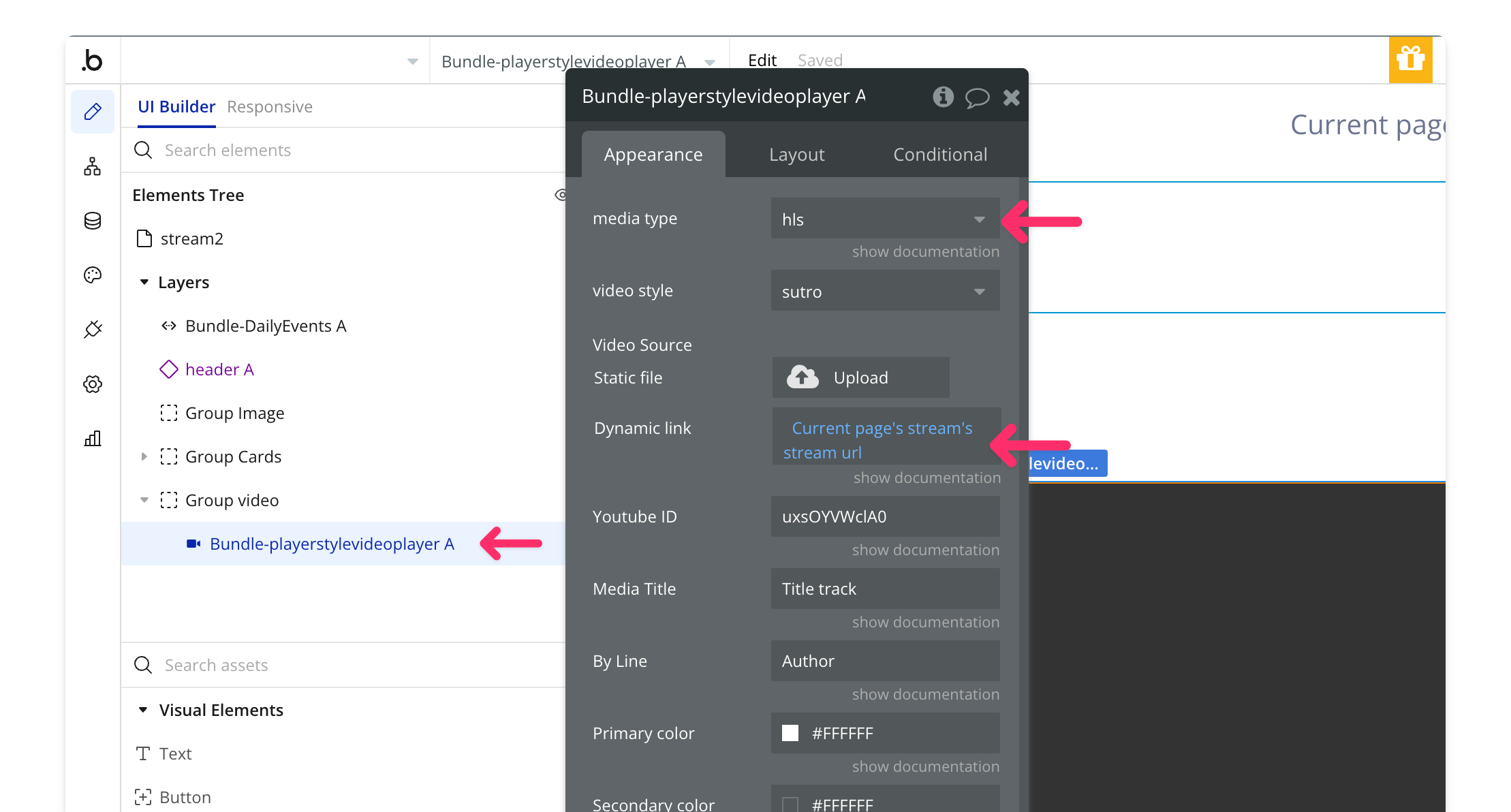
Task: Click the gift icon in top bar
Action: coord(1410,60)
